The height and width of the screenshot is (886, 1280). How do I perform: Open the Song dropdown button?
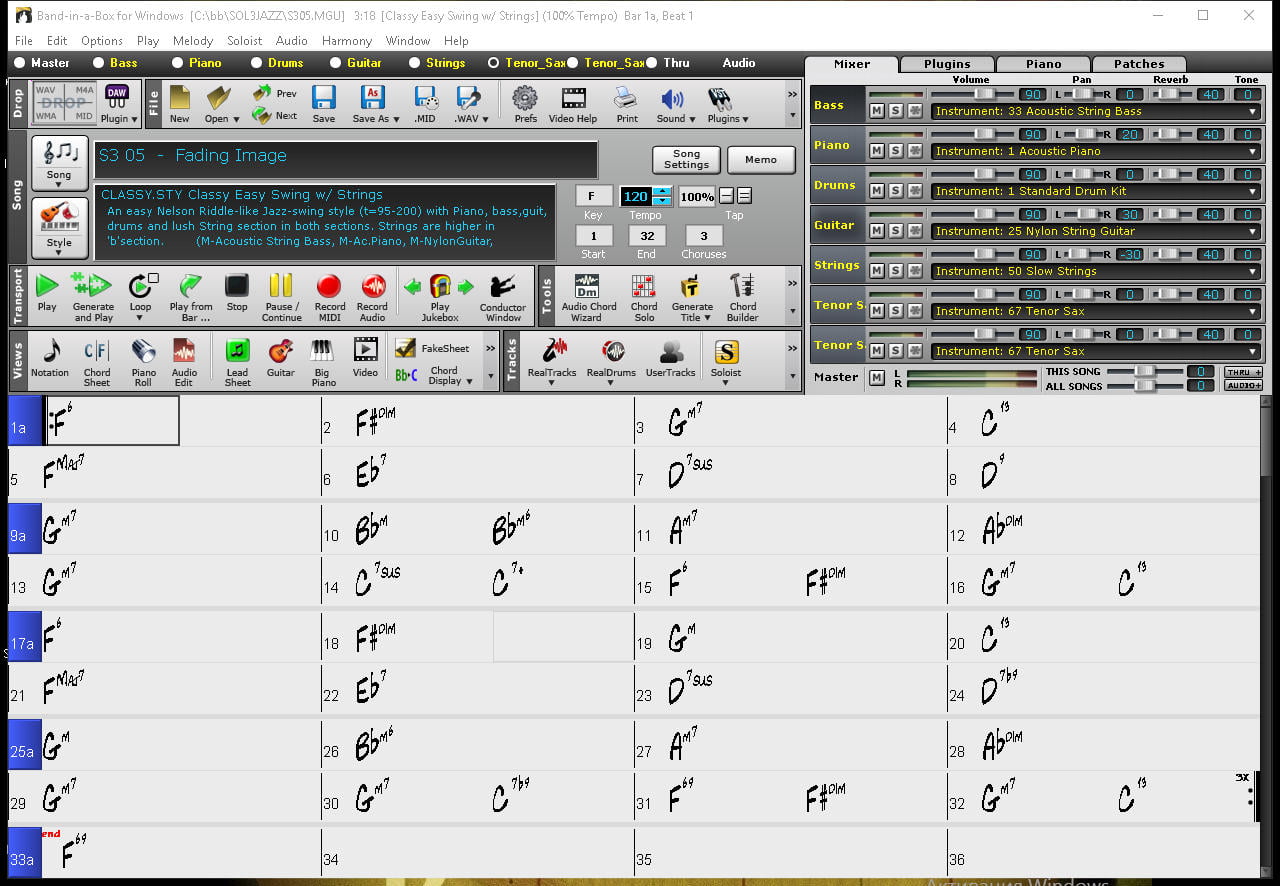(x=60, y=163)
